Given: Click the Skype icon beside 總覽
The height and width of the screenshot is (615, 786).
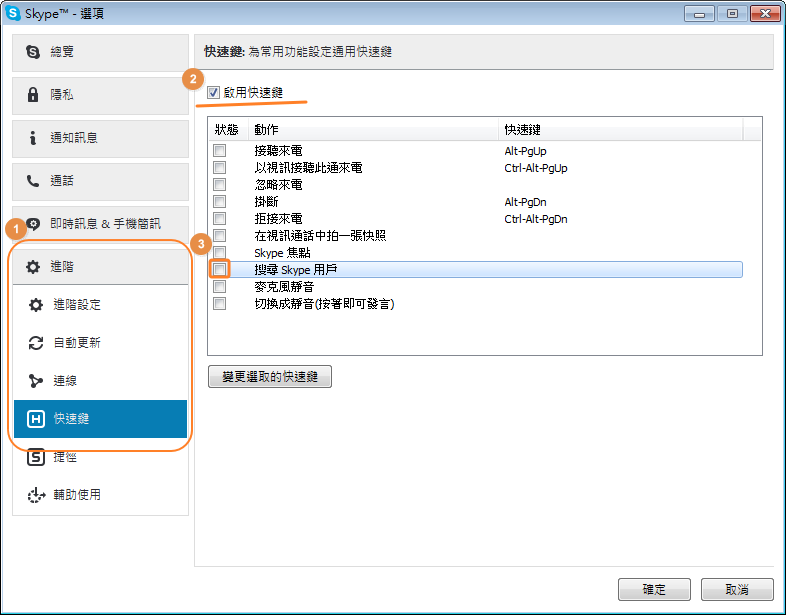Looking at the screenshot, I should tap(33, 52).
